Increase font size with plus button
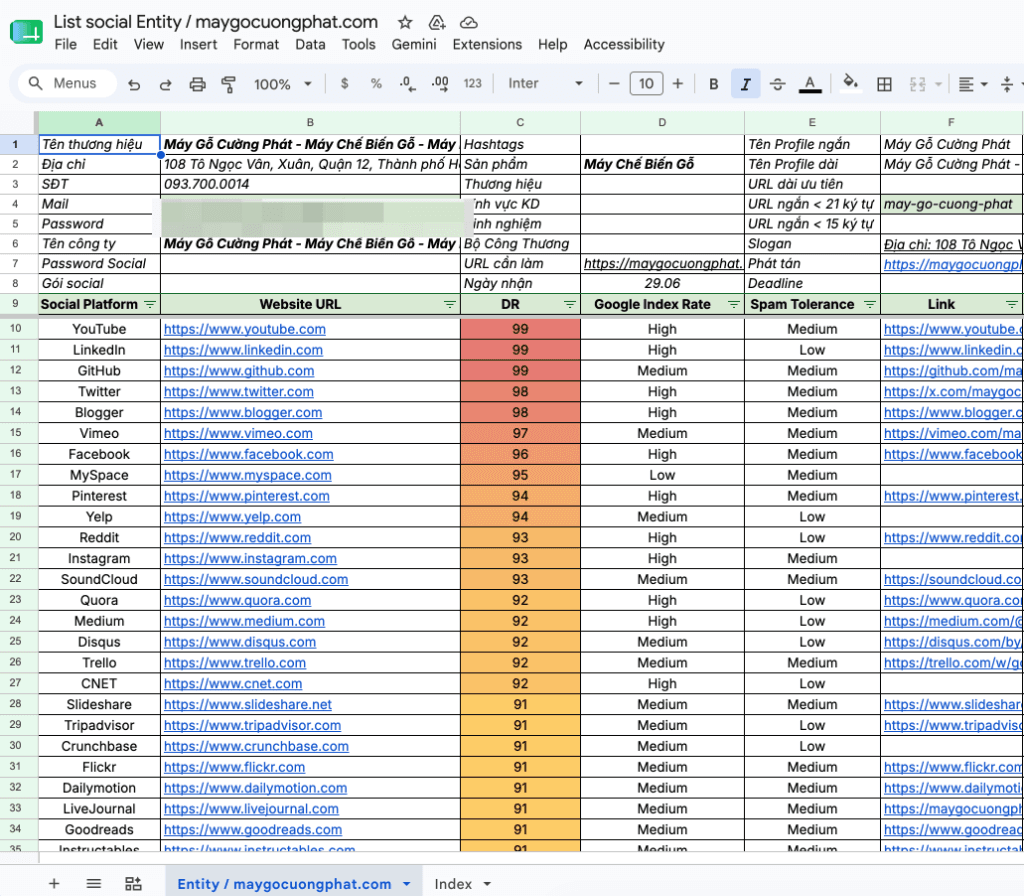The image size is (1024, 896). tap(678, 84)
